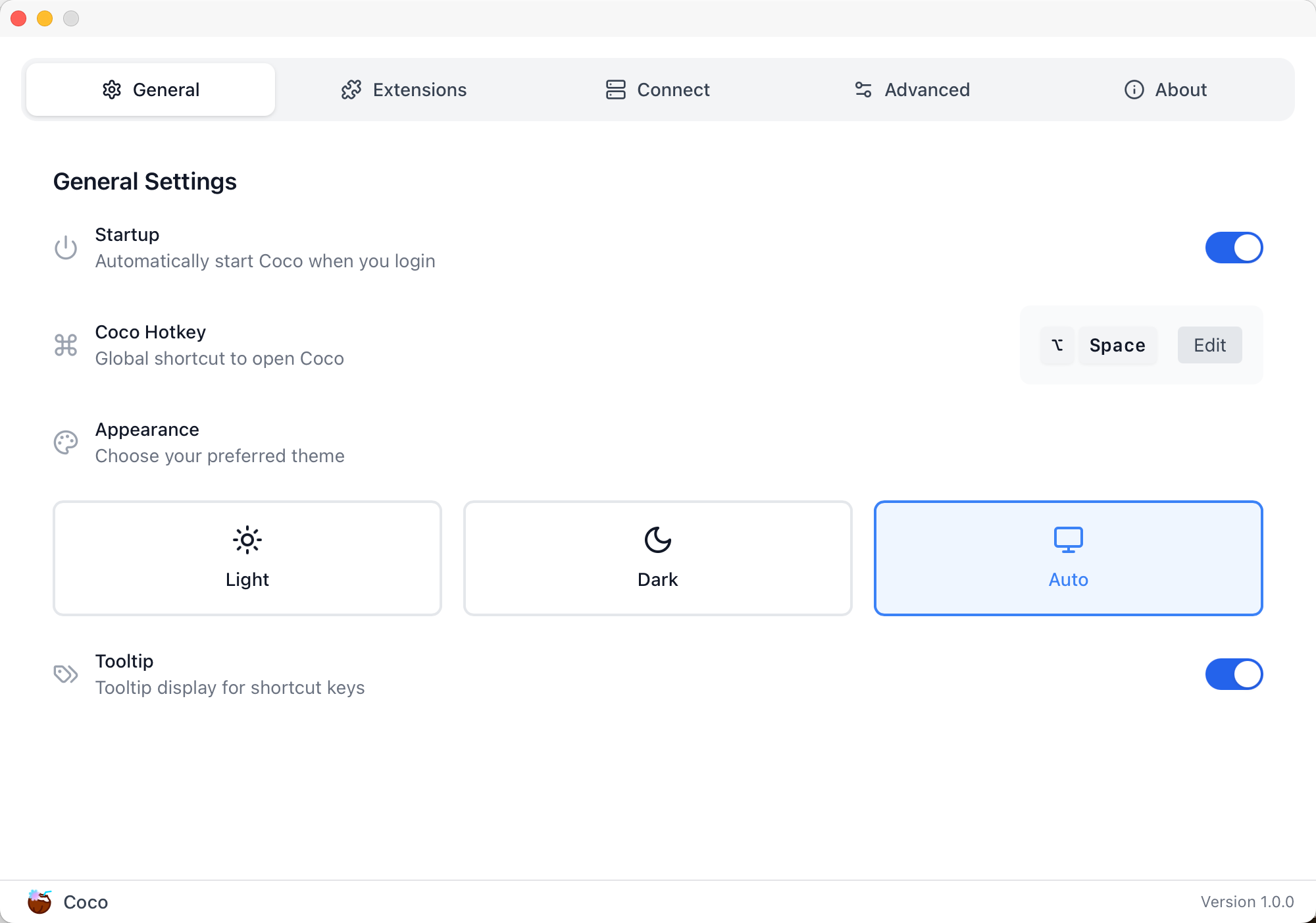This screenshot has width=1316, height=923.
Task: Turn off the Tooltip display toggle
Action: (1234, 674)
